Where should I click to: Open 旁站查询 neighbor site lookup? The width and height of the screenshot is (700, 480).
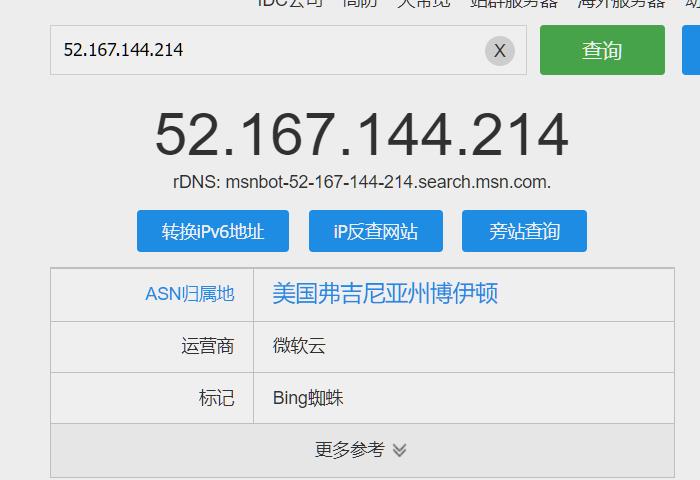point(524,231)
